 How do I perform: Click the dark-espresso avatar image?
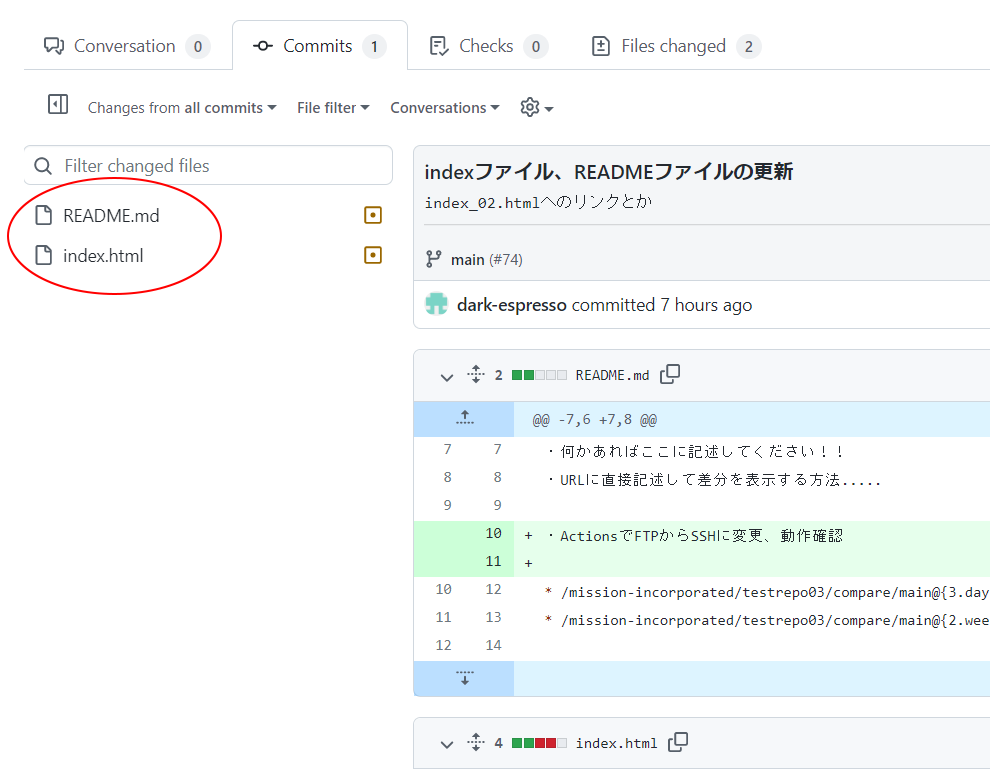point(436,305)
